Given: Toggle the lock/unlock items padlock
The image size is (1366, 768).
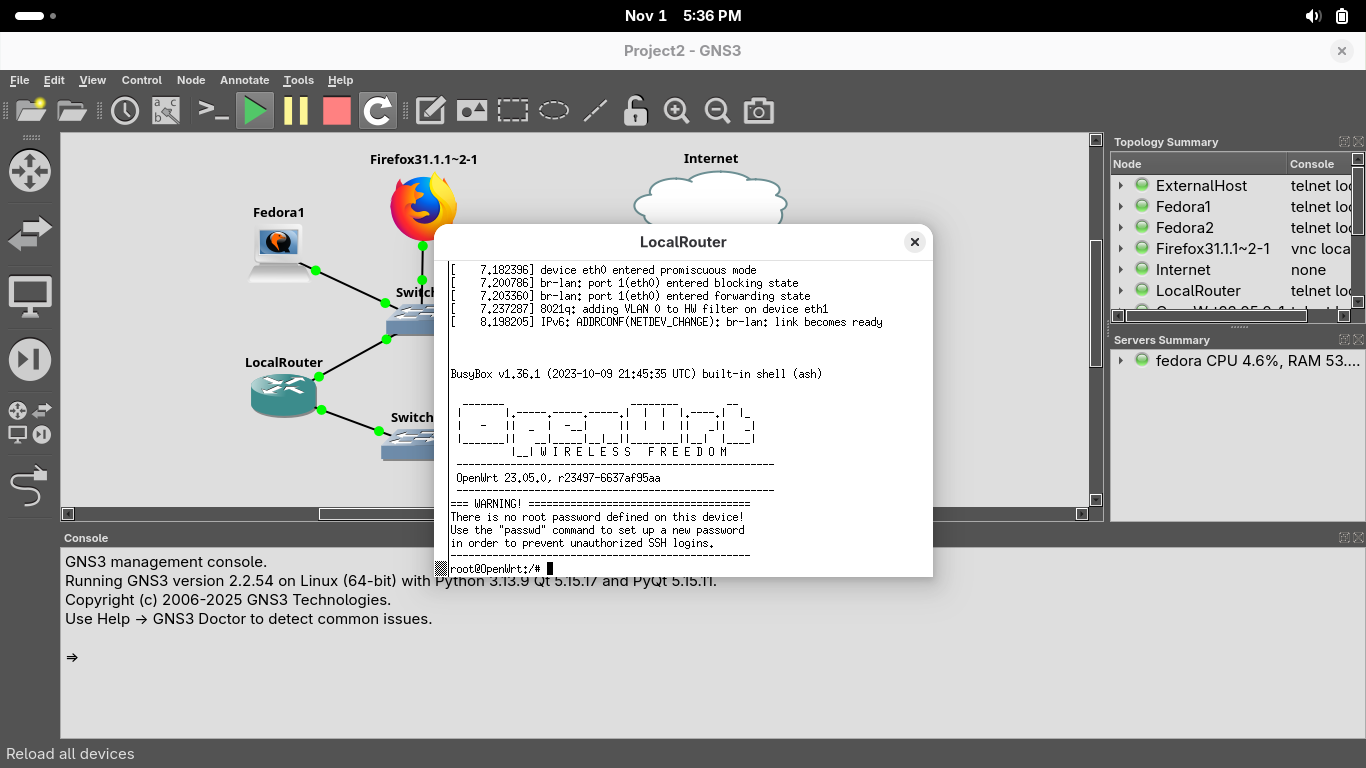Looking at the screenshot, I should click(x=635, y=111).
